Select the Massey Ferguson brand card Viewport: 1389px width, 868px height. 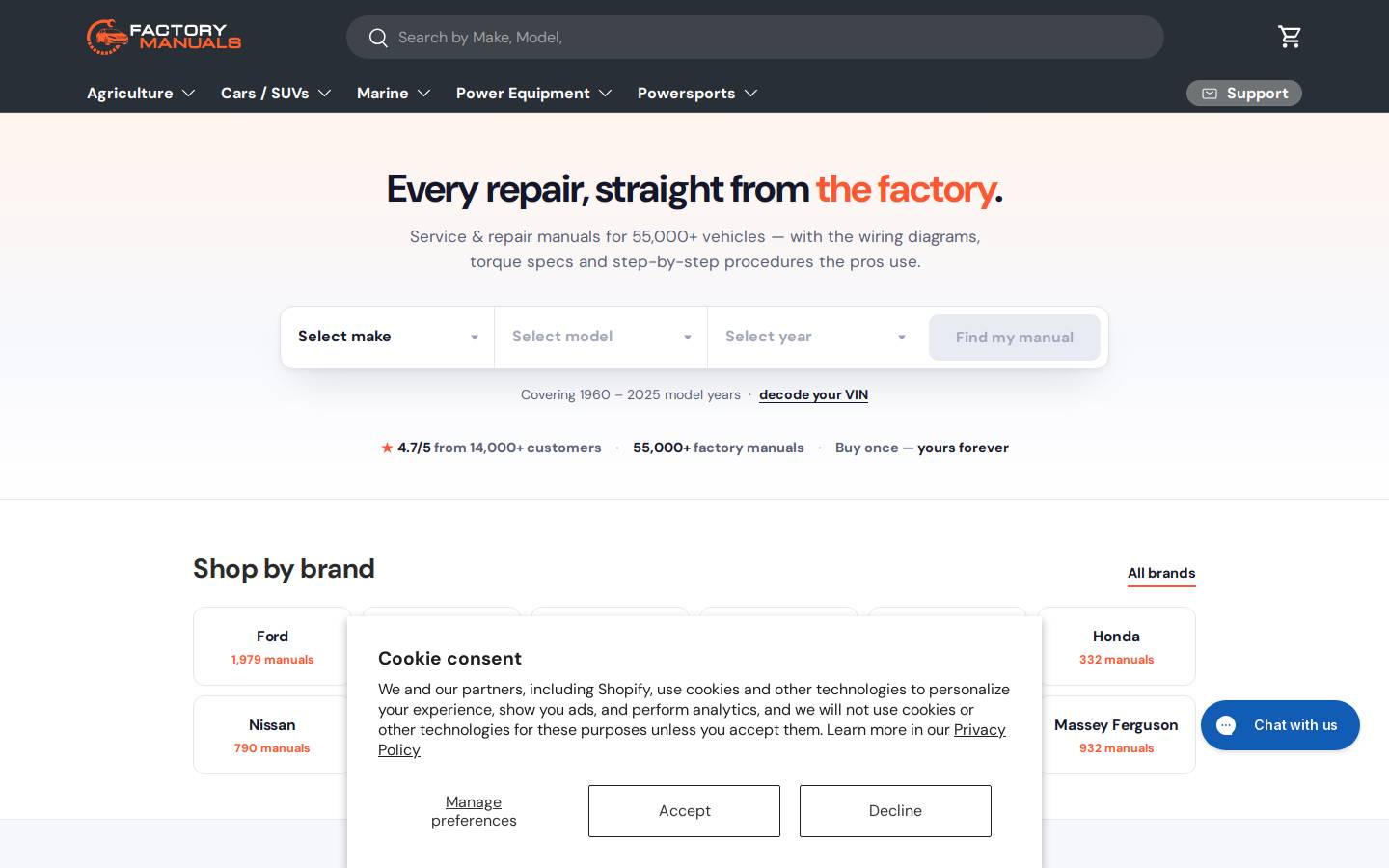(x=1116, y=735)
